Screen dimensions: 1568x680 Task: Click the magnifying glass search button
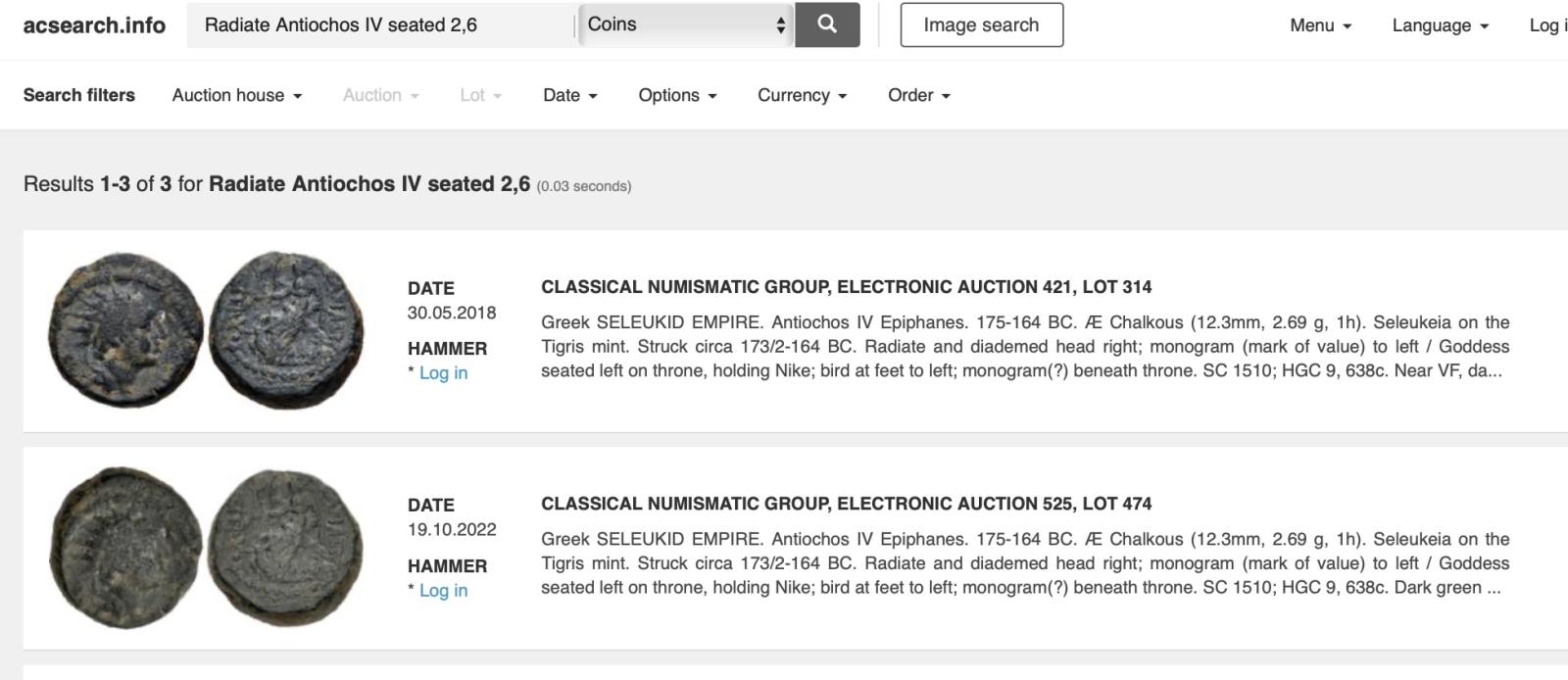(827, 24)
